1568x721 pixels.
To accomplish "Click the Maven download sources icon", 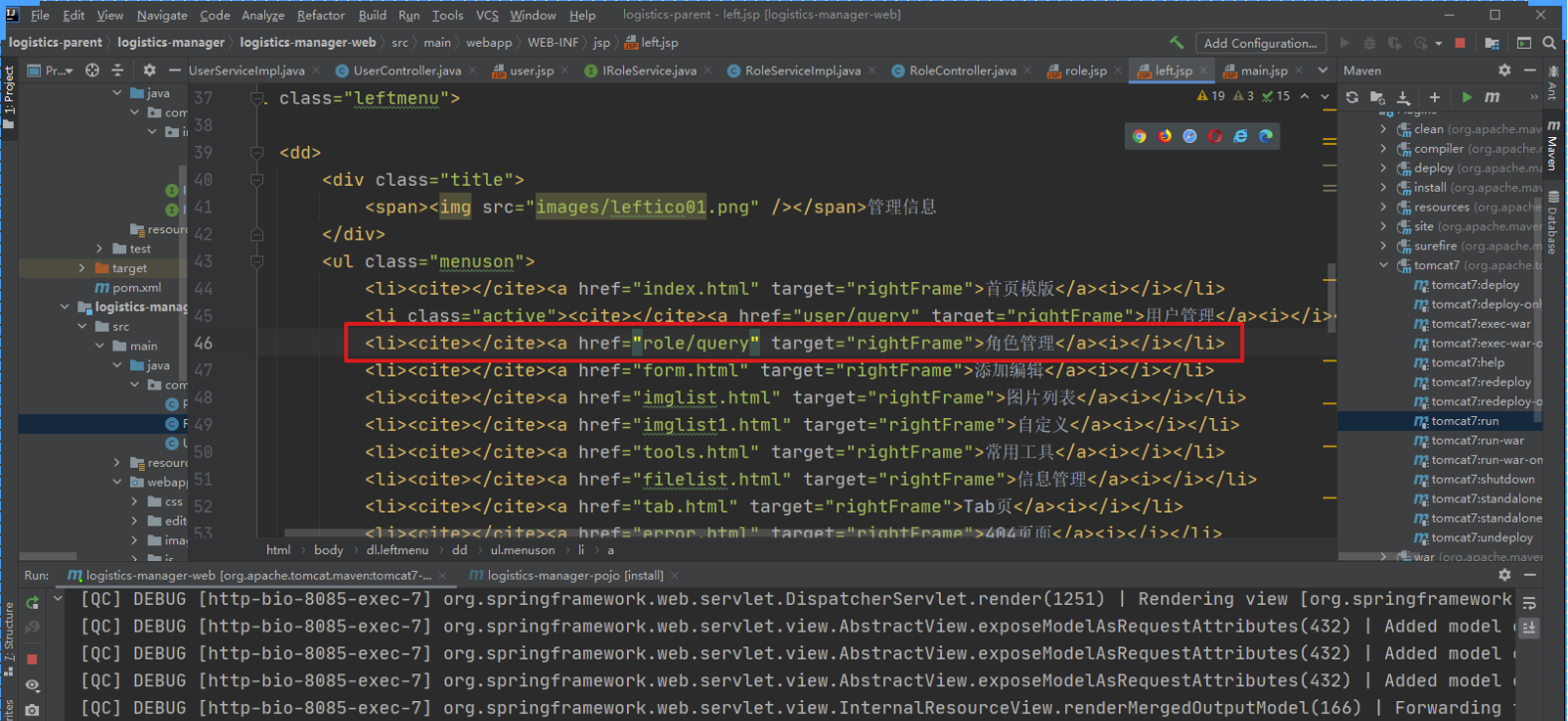I will coord(1403,97).
